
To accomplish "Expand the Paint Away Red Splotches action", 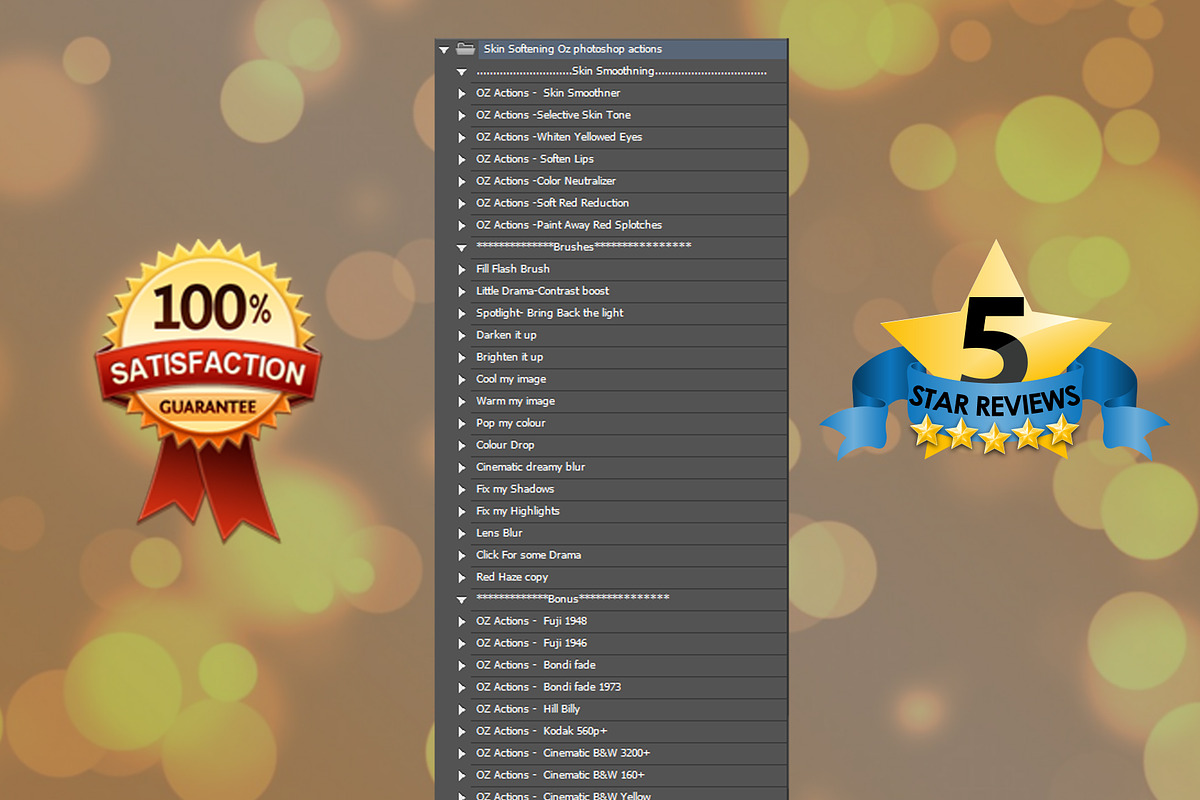I will click(x=462, y=225).
